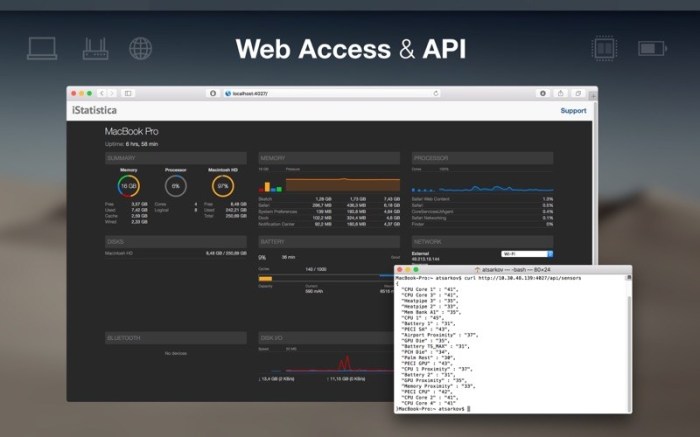The width and height of the screenshot is (700, 437).
Task: Click the battery icon in the banner
Action: 653,48
